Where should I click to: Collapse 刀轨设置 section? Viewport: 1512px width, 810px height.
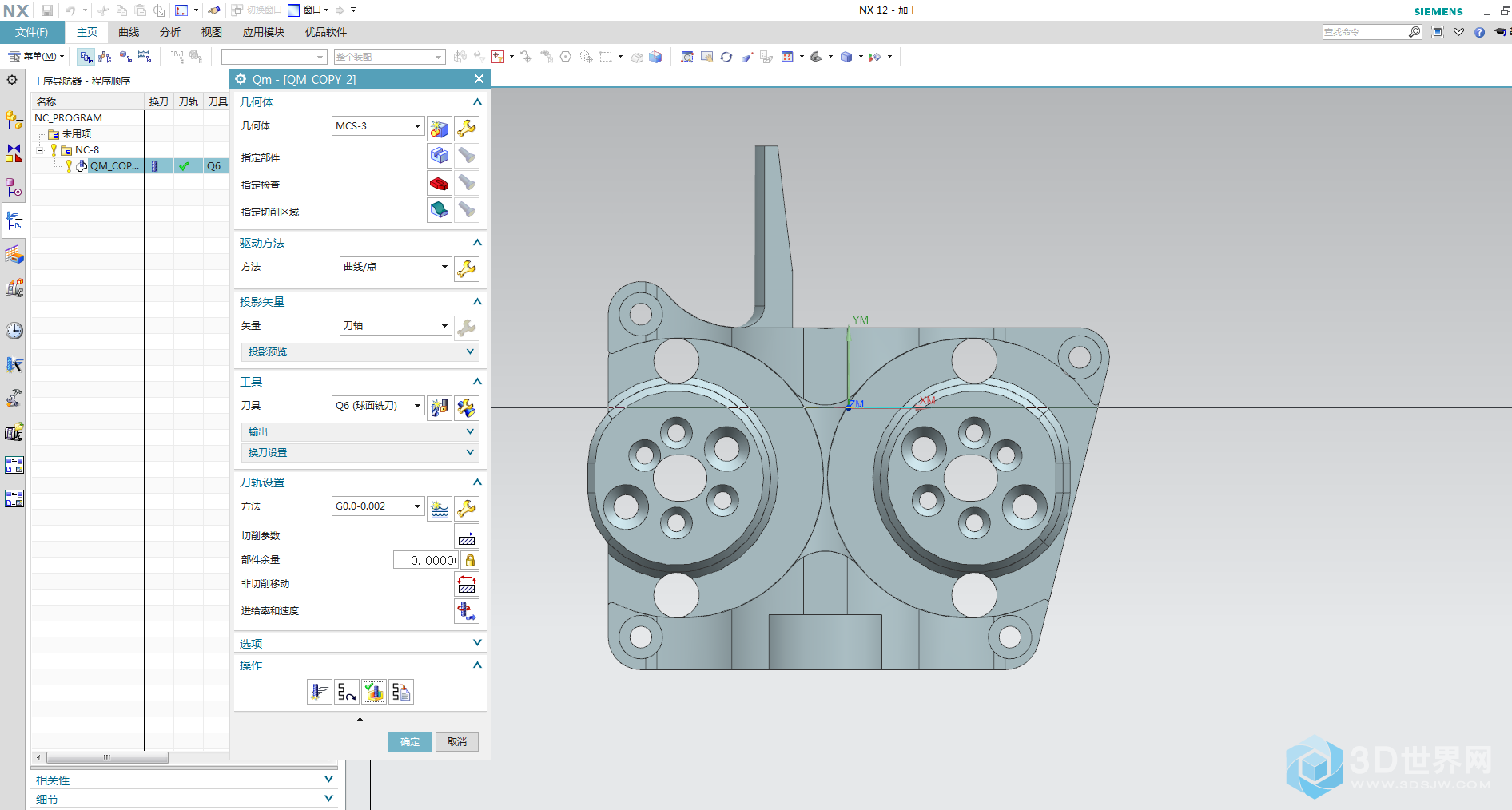tap(360, 482)
